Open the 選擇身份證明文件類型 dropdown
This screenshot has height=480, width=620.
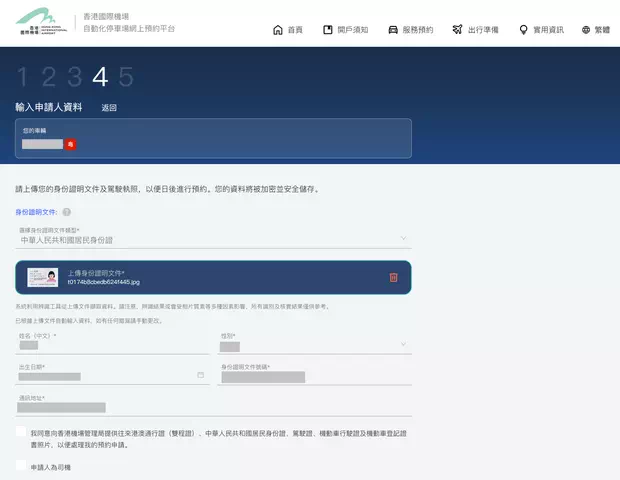[x=213, y=236]
